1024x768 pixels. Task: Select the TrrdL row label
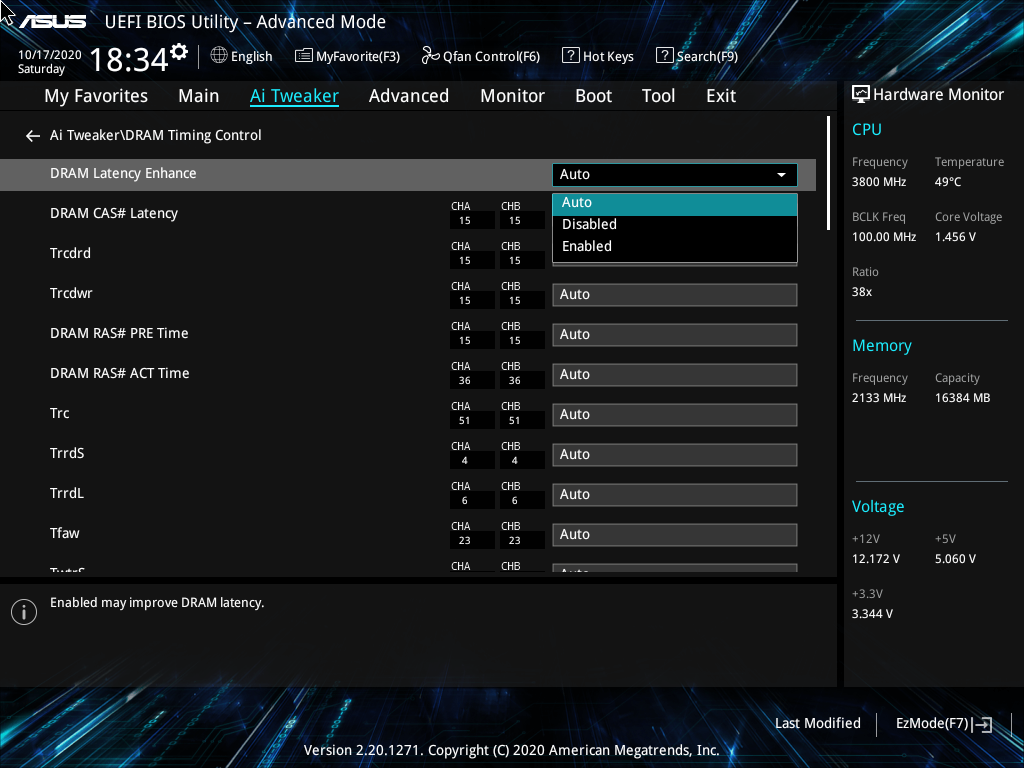[67, 493]
